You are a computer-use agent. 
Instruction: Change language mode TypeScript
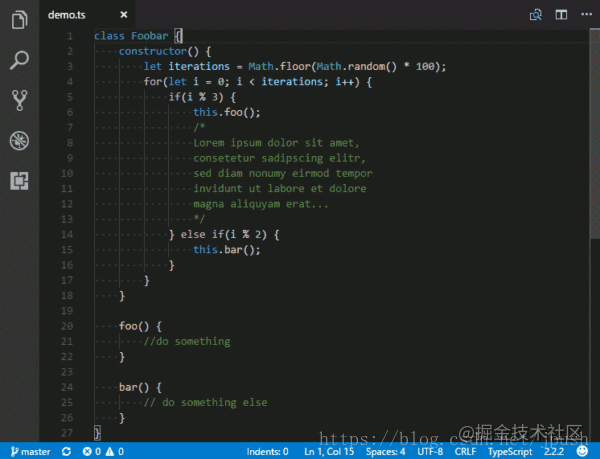pyautogui.click(x=510, y=452)
